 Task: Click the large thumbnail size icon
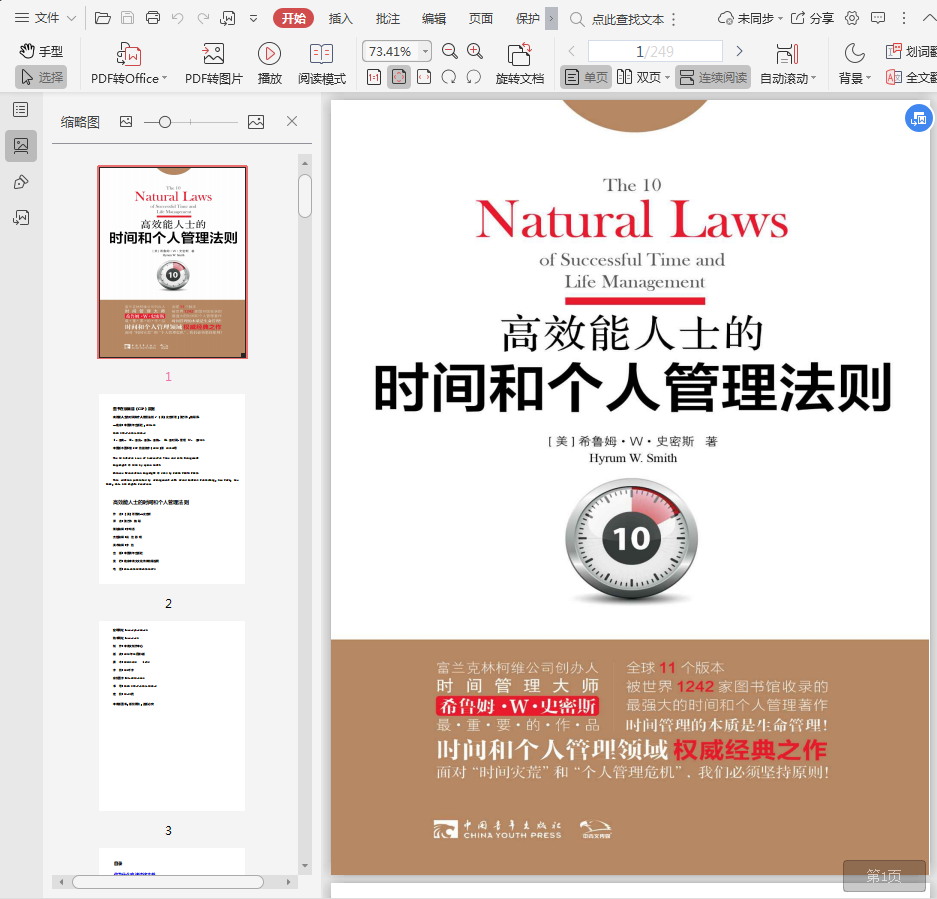pos(256,122)
